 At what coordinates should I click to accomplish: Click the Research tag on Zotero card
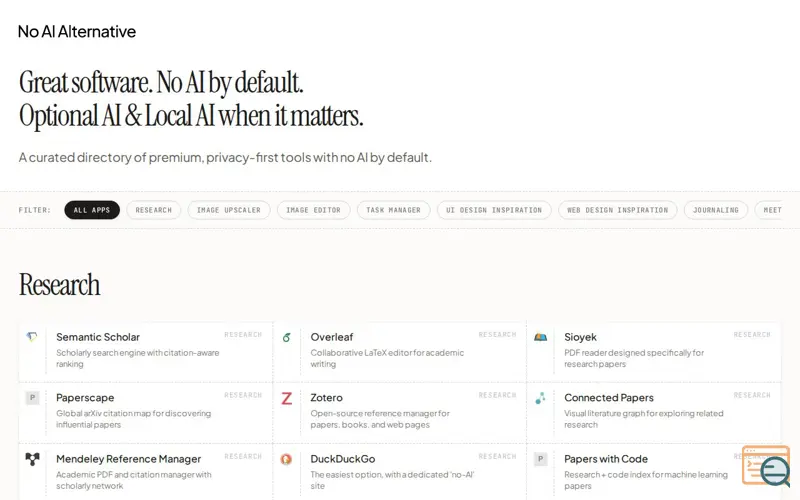point(497,395)
